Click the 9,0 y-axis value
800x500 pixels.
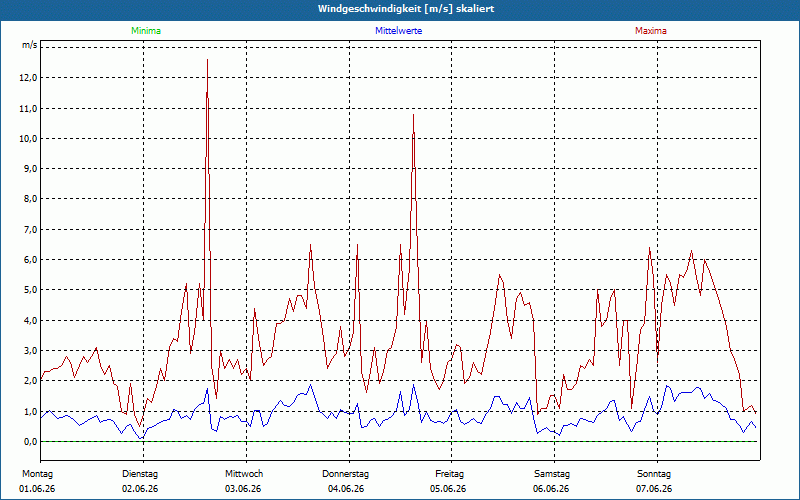(x=31, y=168)
